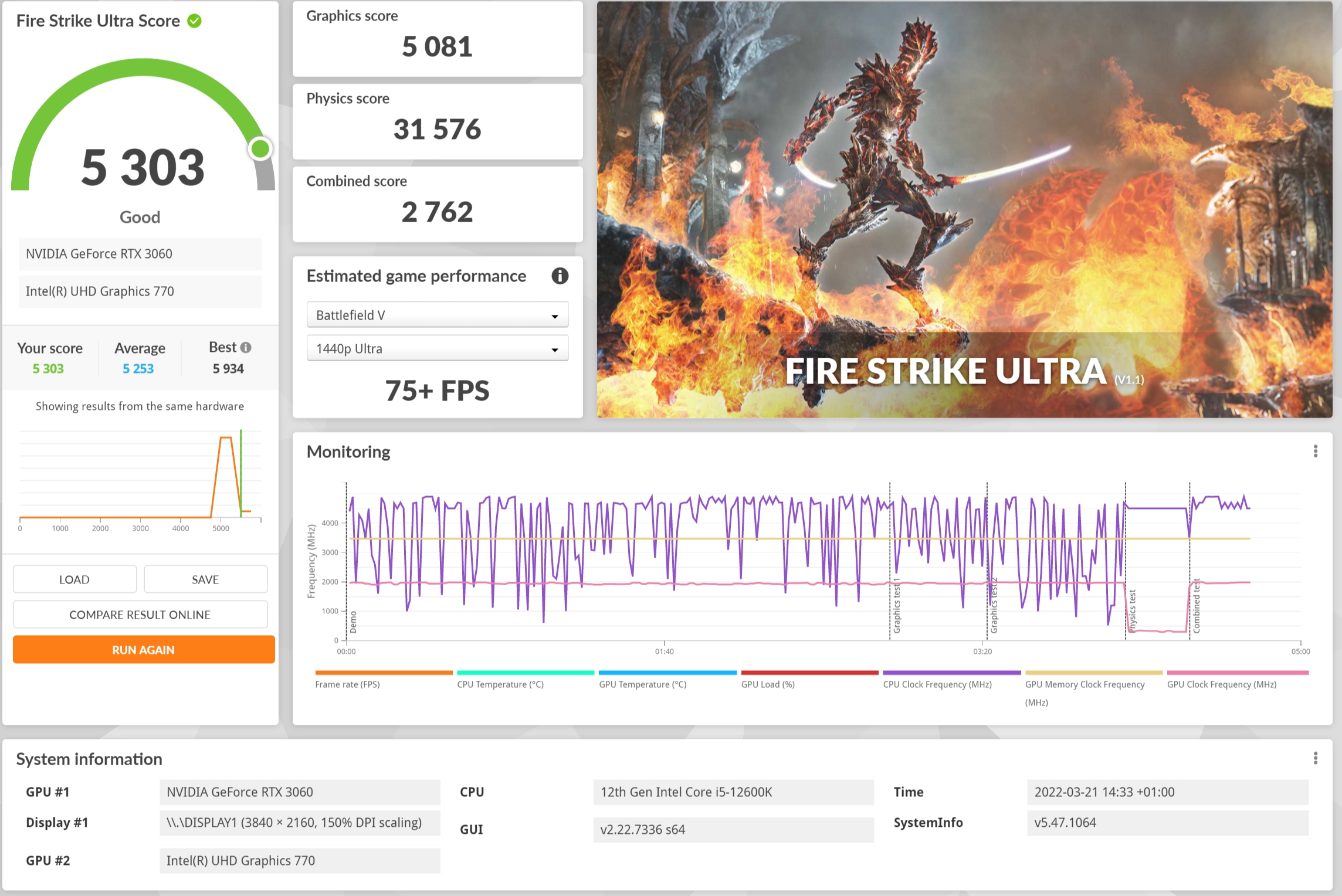Click the Graphics test 2 chart marker

(994, 606)
